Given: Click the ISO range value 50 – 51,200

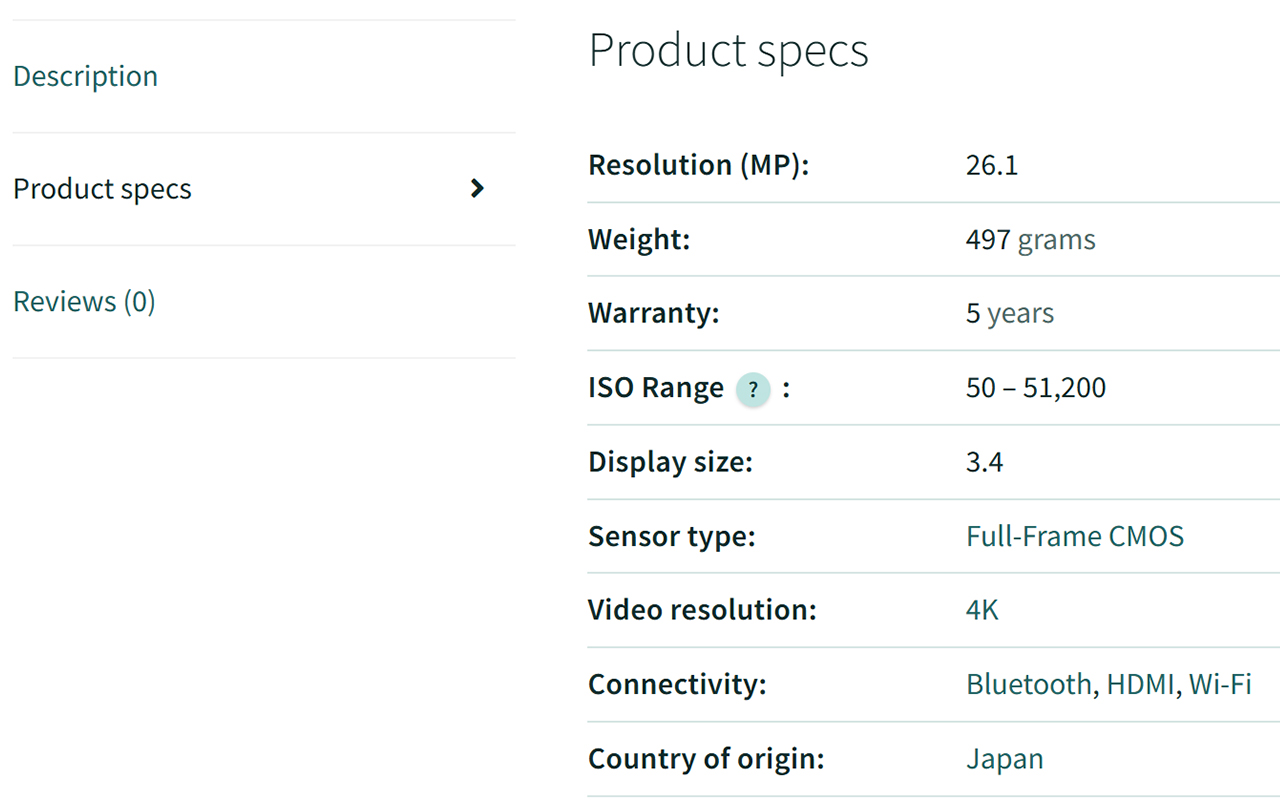Looking at the screenshot, I should (x=1035, y=388).
